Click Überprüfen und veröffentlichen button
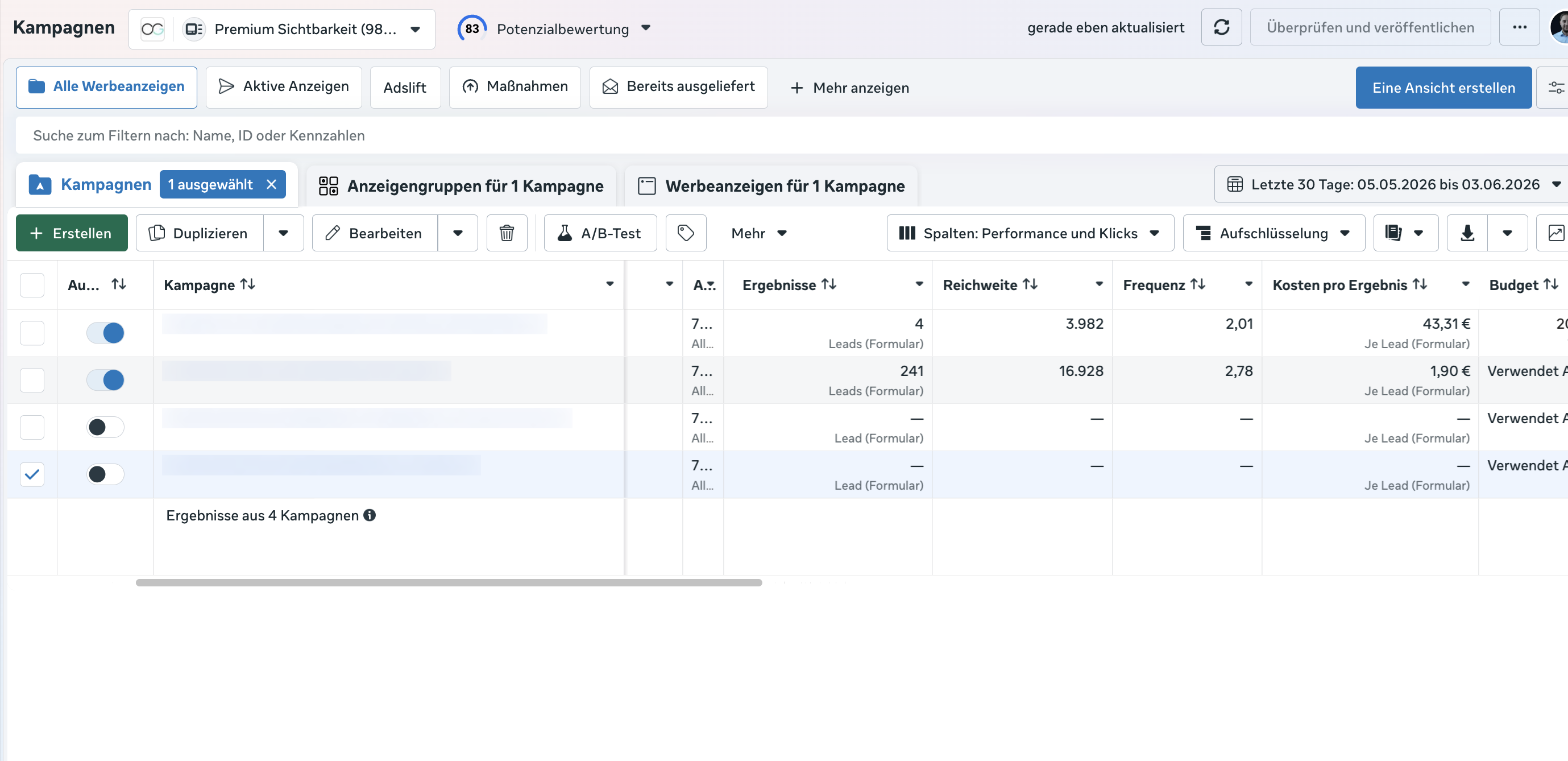 point(1370,27)
